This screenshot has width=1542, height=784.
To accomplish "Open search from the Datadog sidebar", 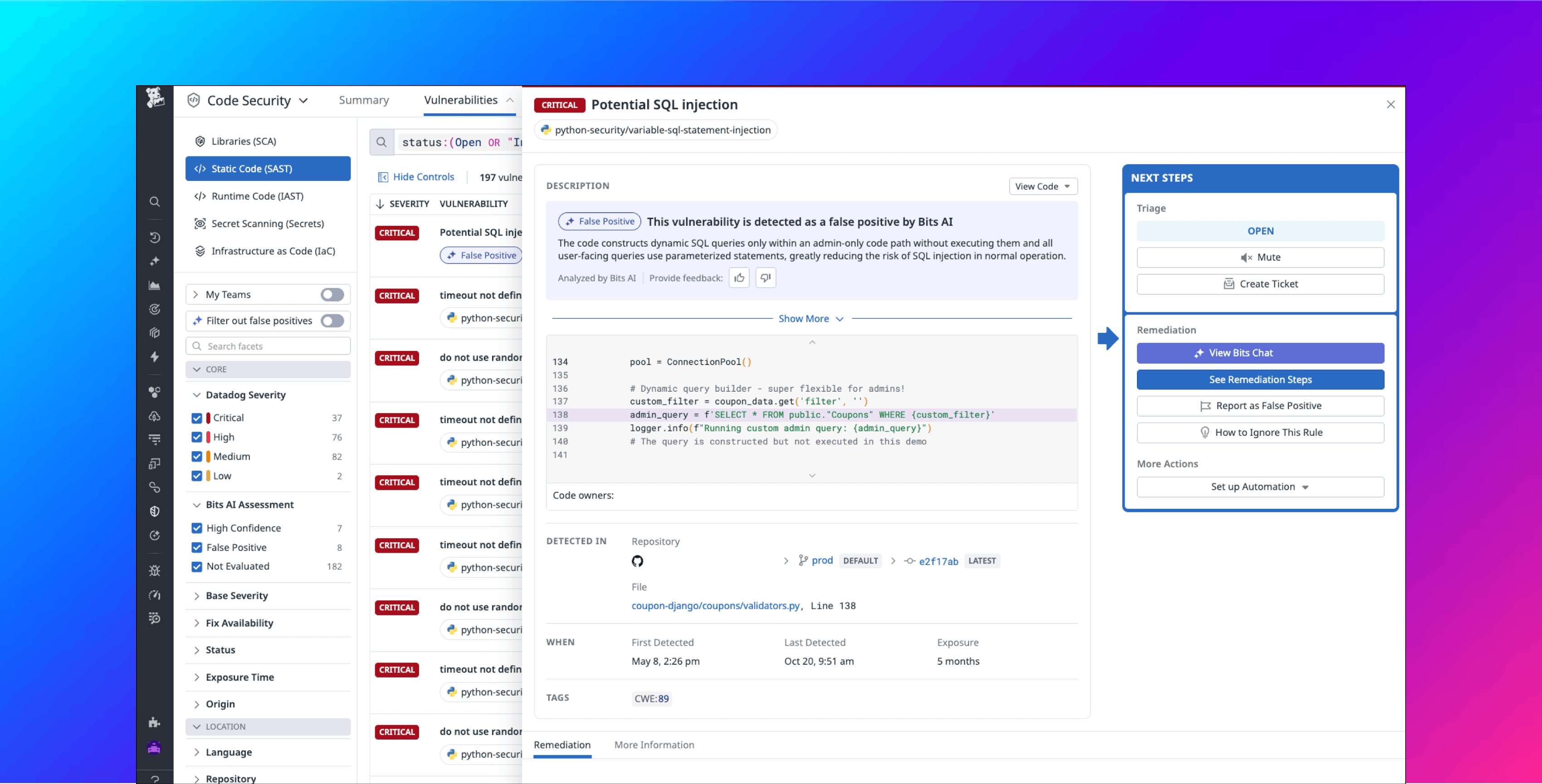I will [155, 202].
